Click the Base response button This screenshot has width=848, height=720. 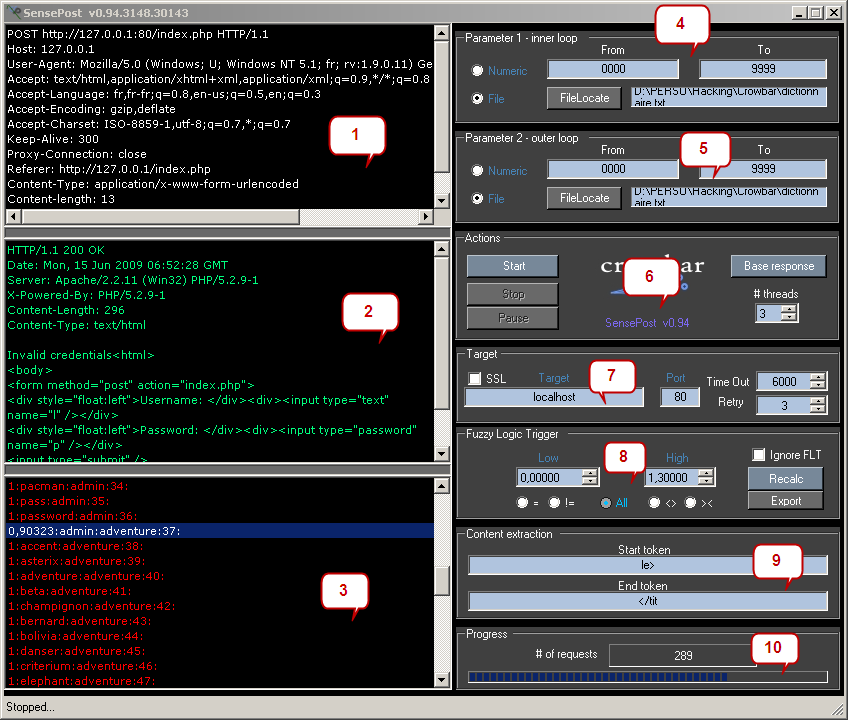[779, 266]
